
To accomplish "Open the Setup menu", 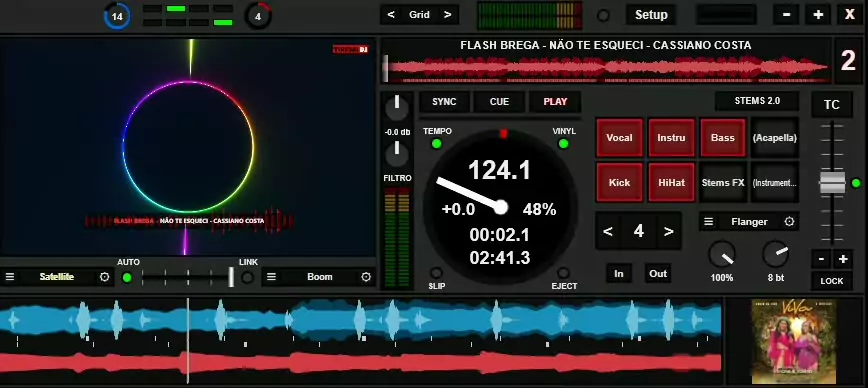I will 651,15.
